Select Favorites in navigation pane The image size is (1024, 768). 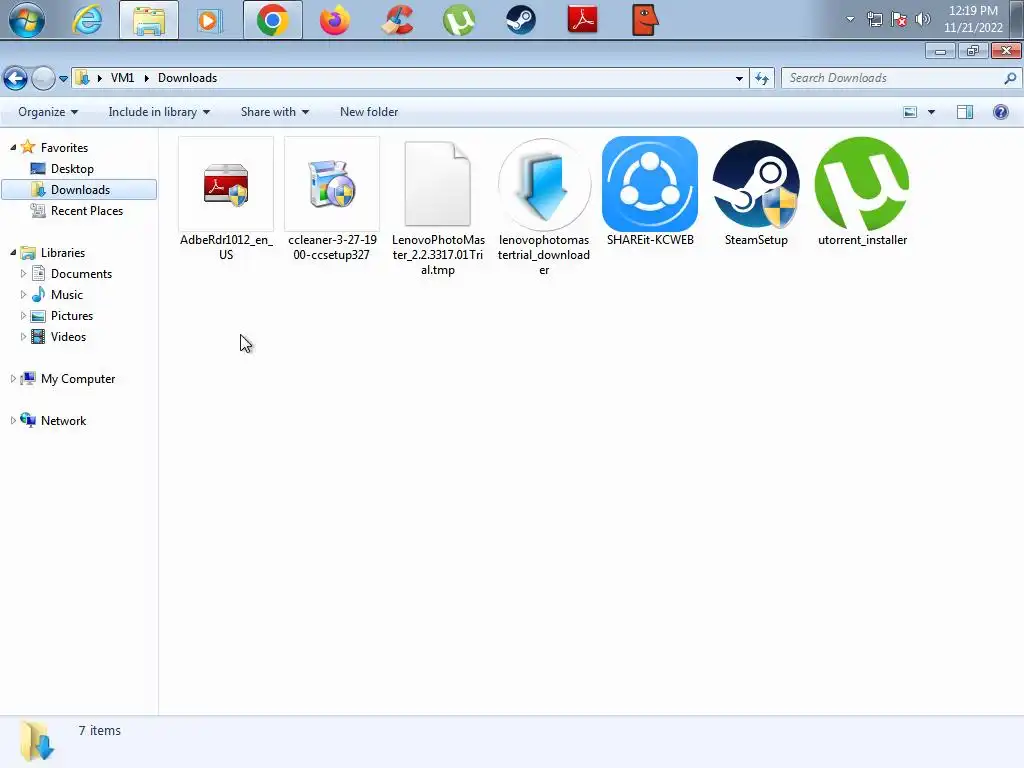[x=64, y=148]
